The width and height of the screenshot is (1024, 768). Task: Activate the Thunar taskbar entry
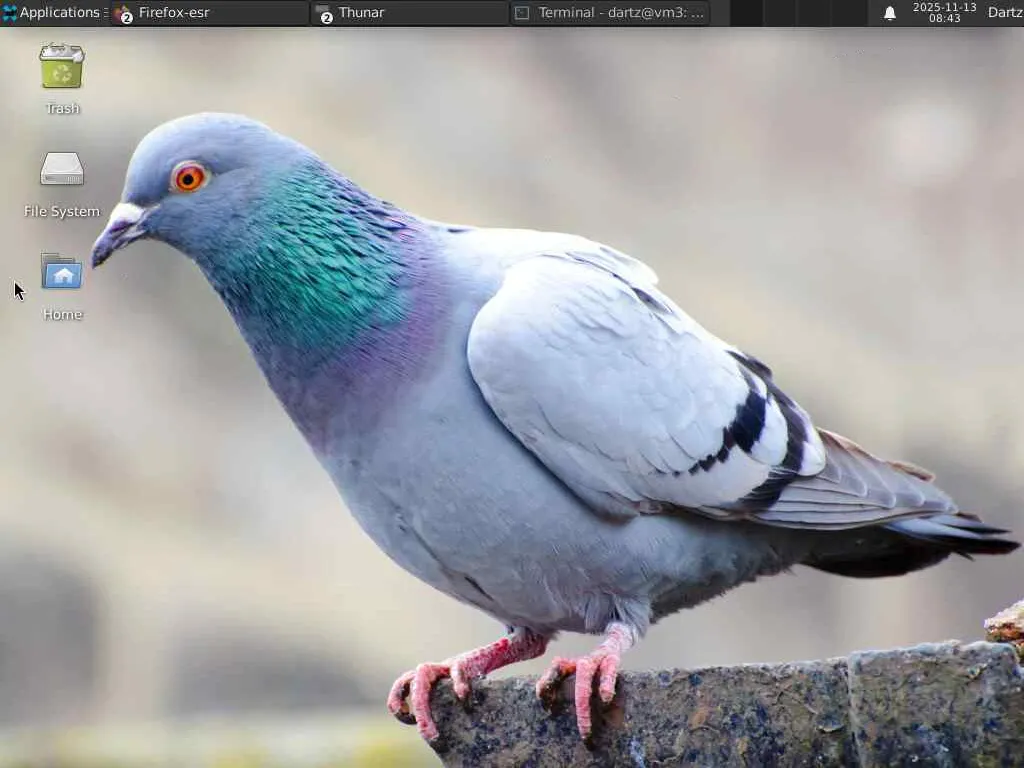(410, 13)
